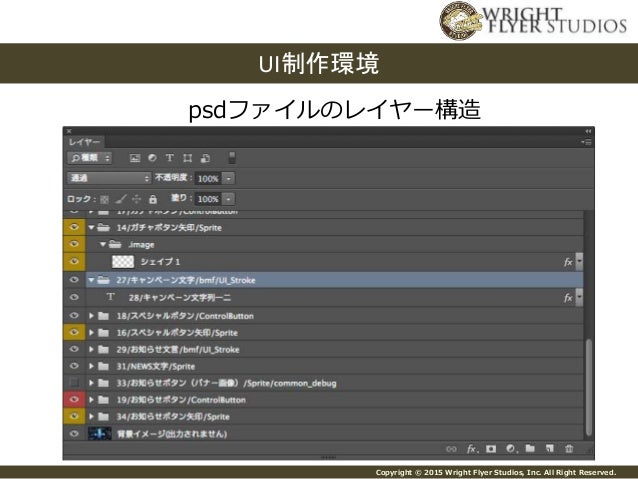This screenshot has height=479, width=638.
Task: Collapse the 14/ガチャボタン矢印/Sprite group
Action: point(91,227)
